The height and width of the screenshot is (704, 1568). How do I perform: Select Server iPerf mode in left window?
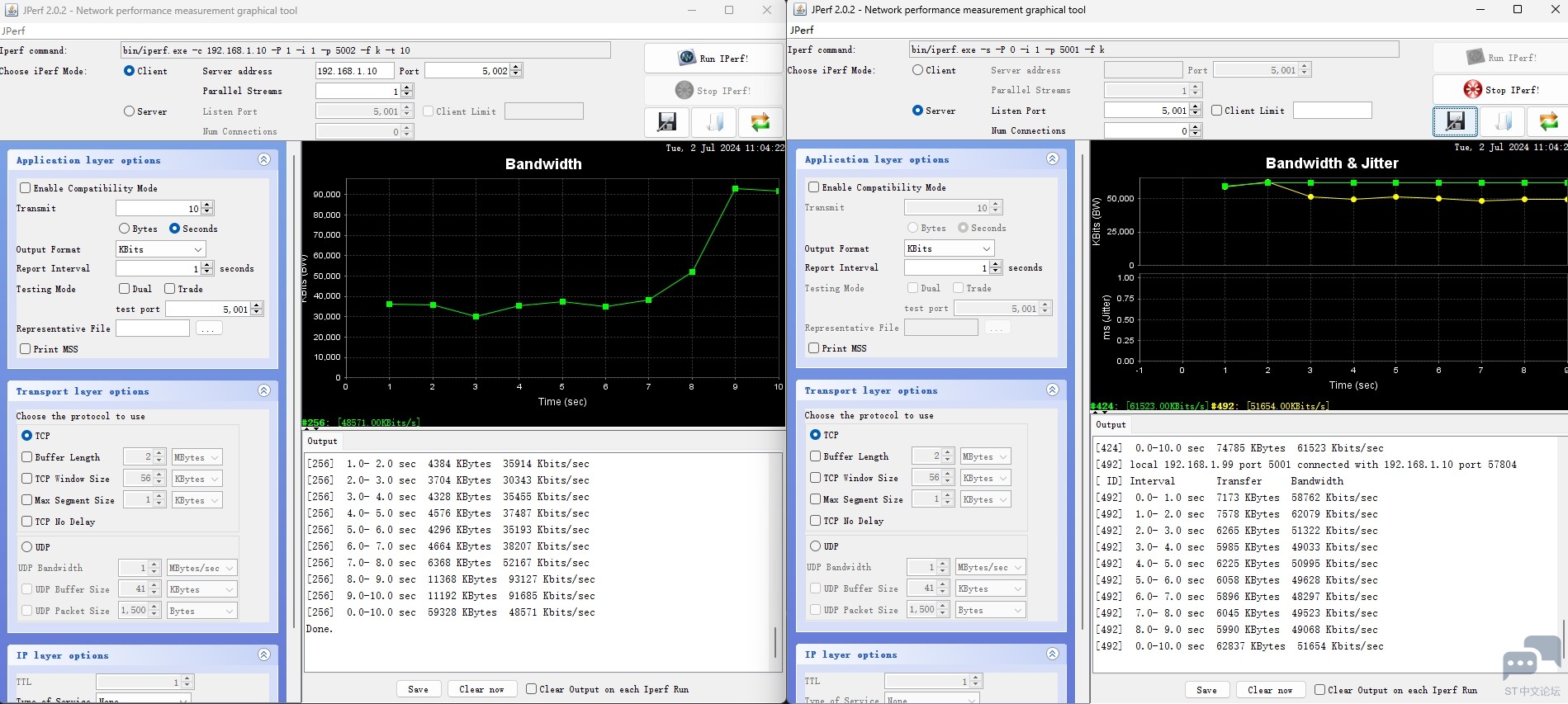coord(129,111)
